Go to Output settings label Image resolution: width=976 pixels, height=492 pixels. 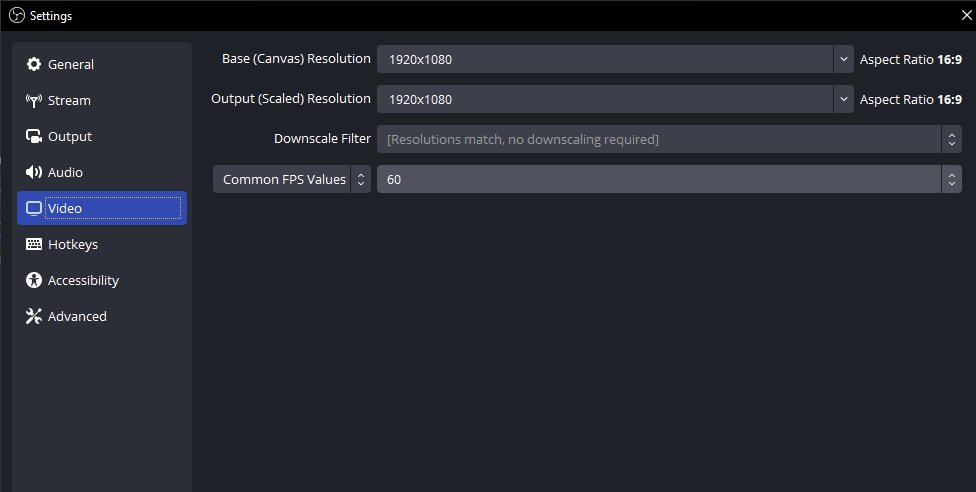tap(70, 136)
